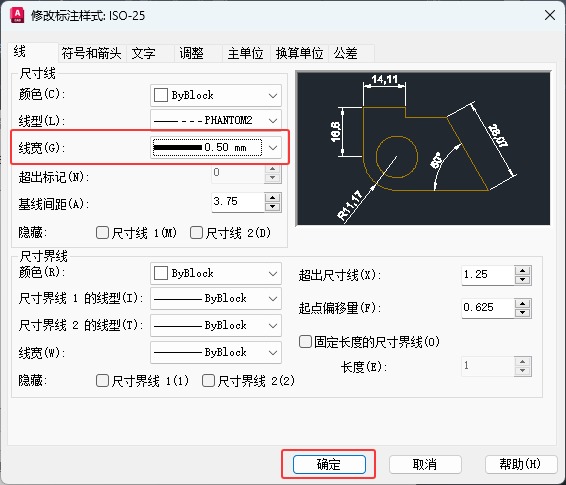The width and height of the screenshot is (566, 485).
Task: Click the 尺寸线 颜色(C) ByBlock color swatch
Action: pos(161,95)
